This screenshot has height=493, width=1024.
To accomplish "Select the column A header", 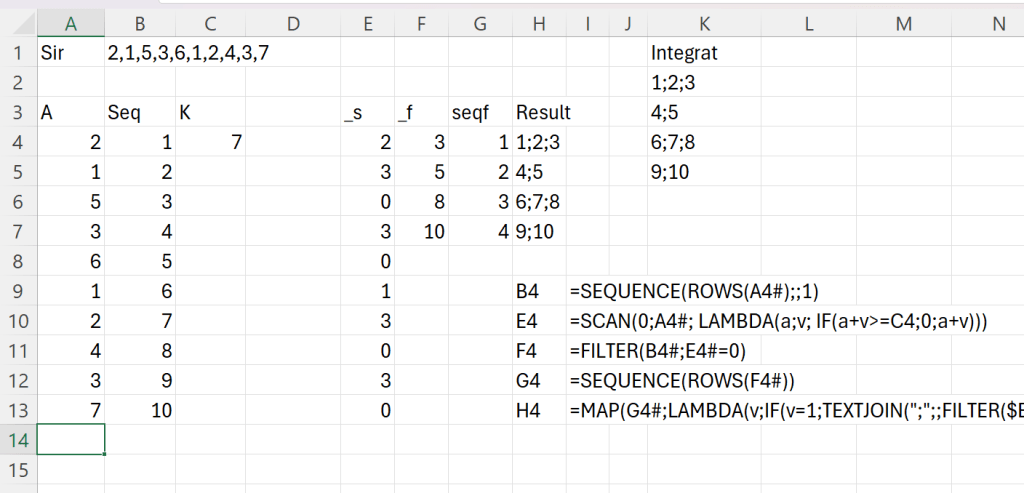I will pos(71,24).
